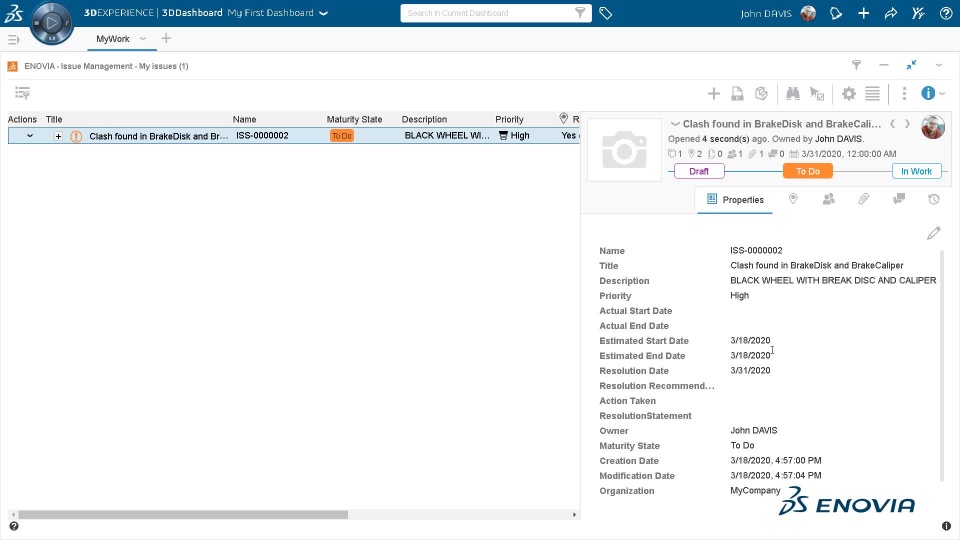Restore widget size with collapse arrows

pos(912,65)
